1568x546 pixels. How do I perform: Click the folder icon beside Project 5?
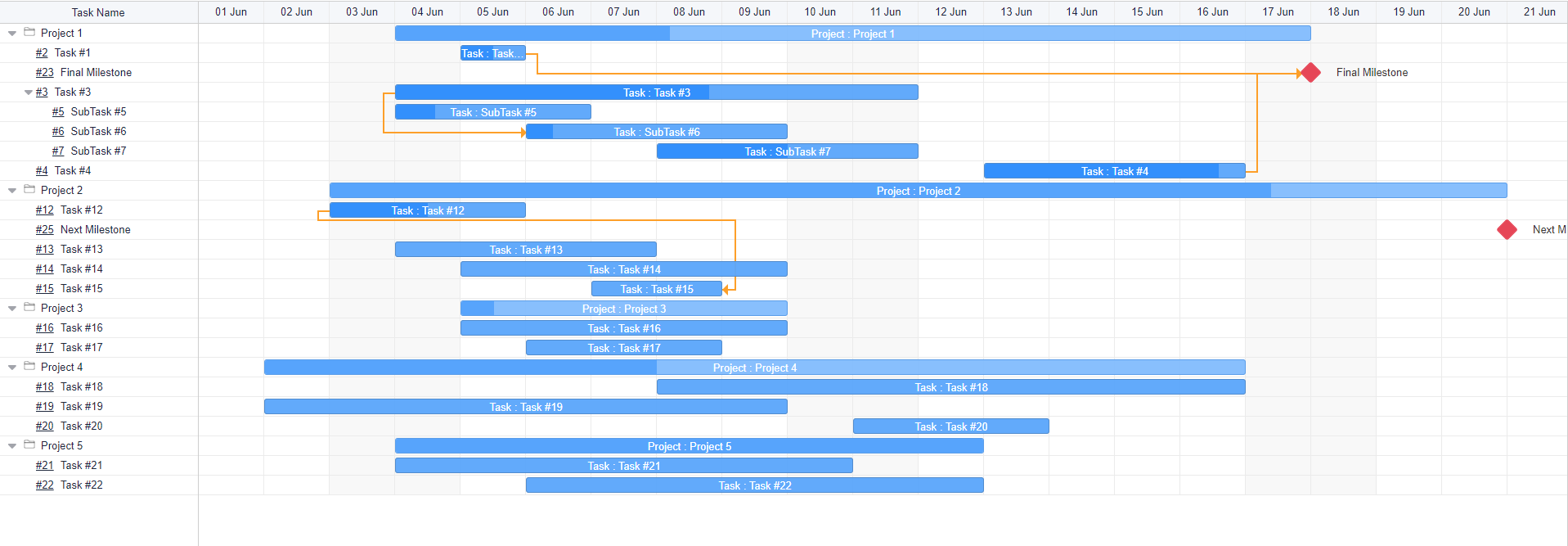[x=29, y=445]
